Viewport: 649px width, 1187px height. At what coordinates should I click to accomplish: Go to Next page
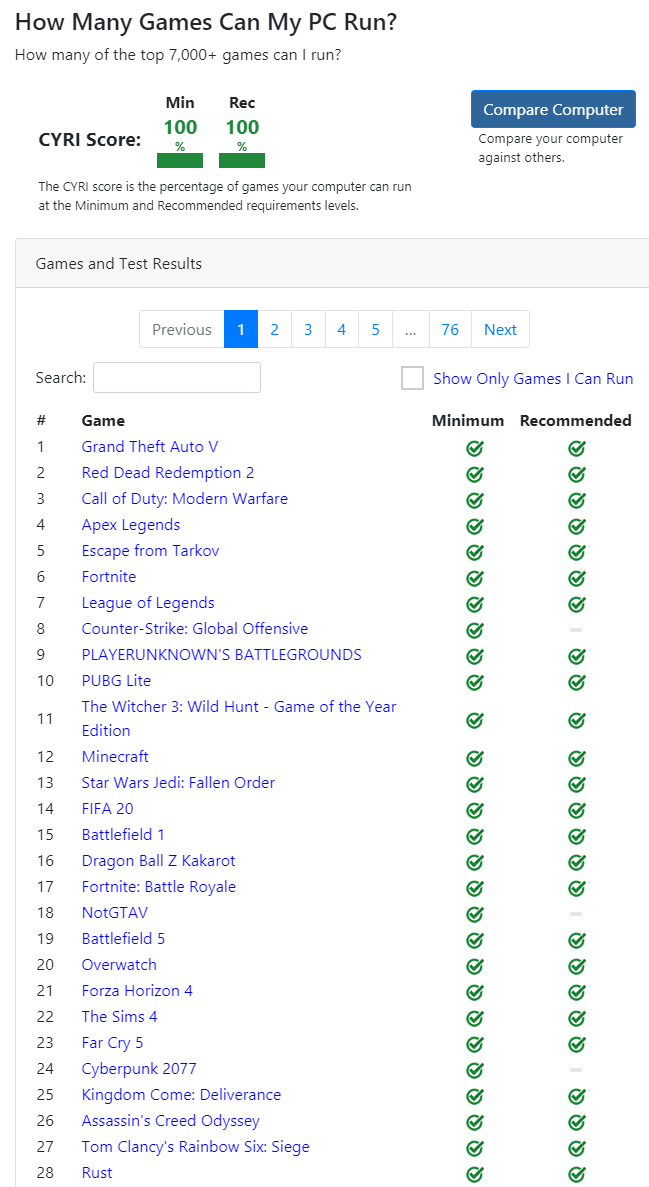tap(501, 329)
